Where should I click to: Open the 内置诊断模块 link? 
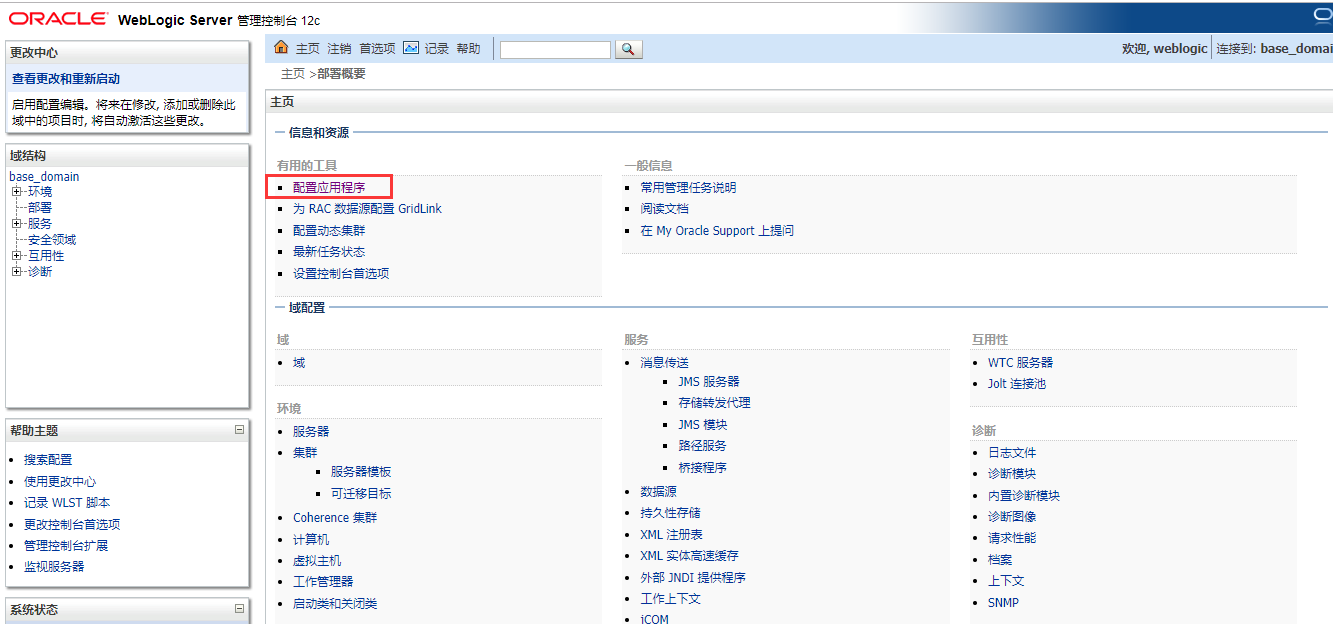point(1024,496)
